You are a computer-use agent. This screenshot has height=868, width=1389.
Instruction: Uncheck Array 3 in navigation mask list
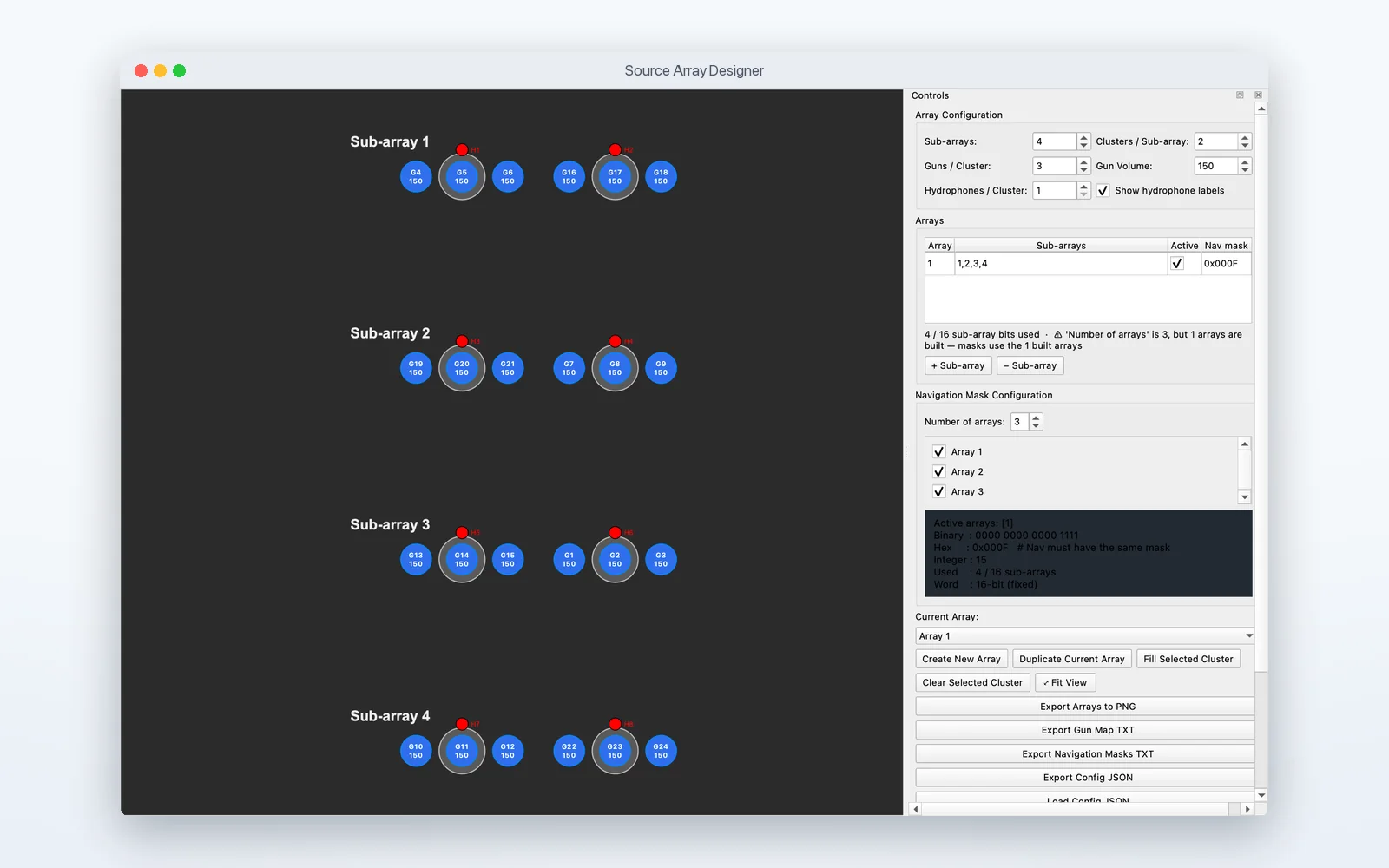(x=938, y=491)
